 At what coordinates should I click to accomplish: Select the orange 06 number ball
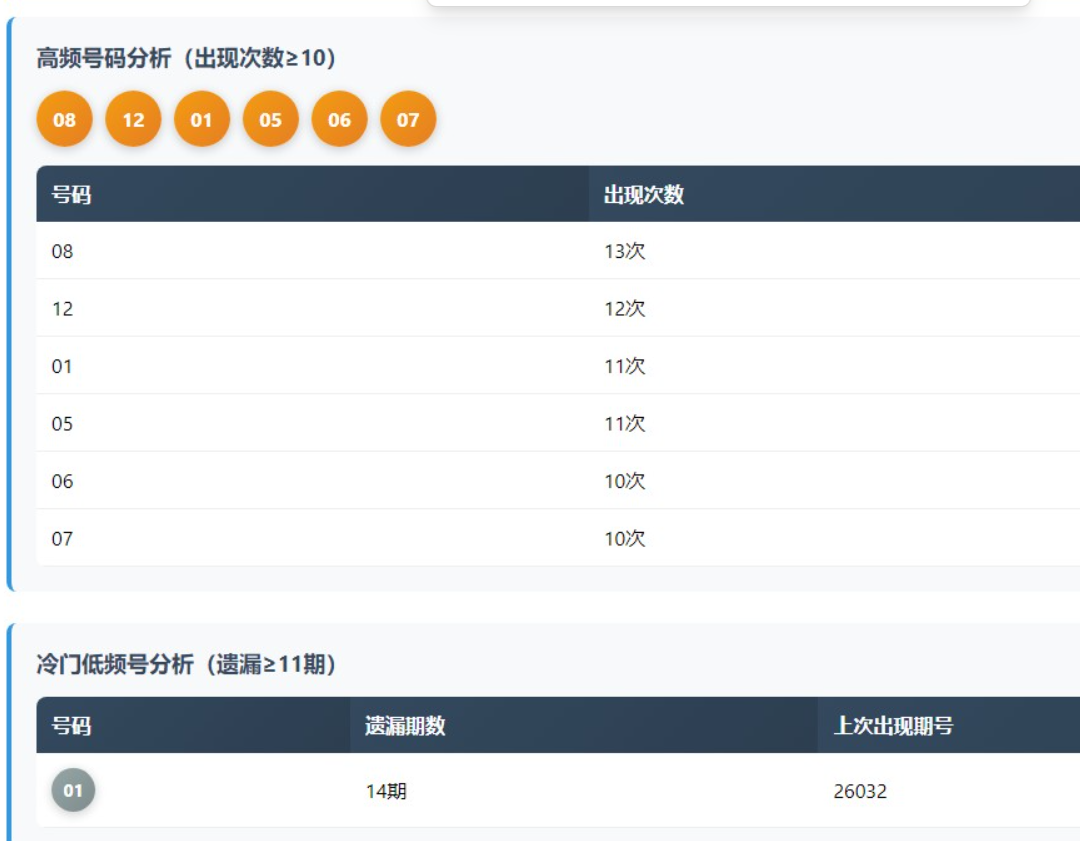click(339, 120)
